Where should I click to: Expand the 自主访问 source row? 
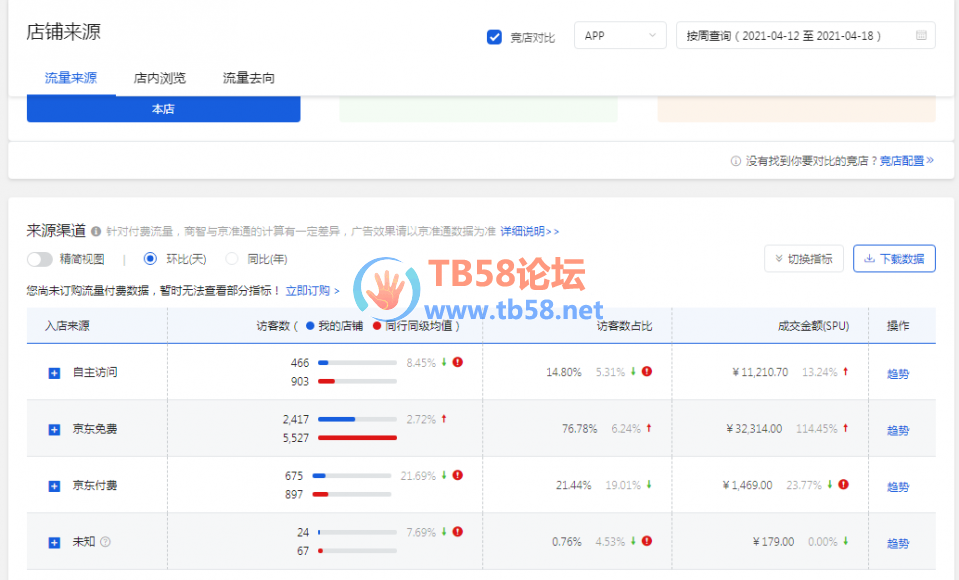coord(55,373)
